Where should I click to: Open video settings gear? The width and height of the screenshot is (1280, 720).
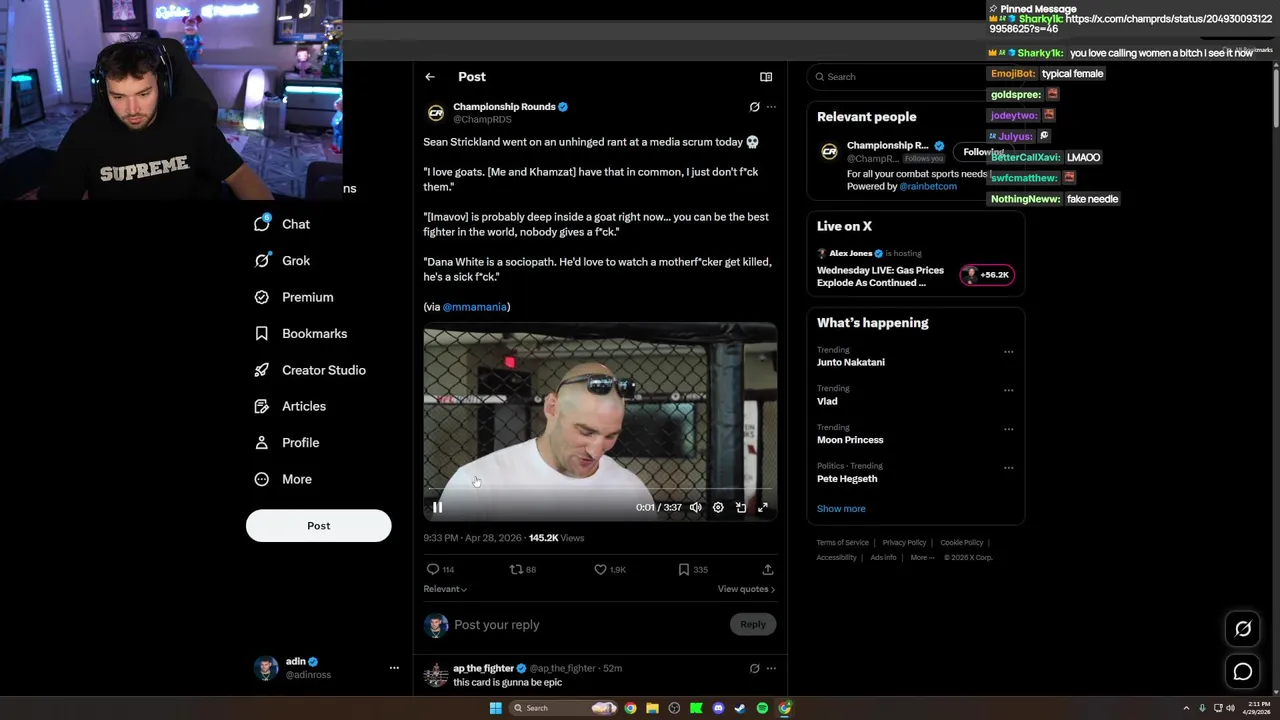click(718, 507)
